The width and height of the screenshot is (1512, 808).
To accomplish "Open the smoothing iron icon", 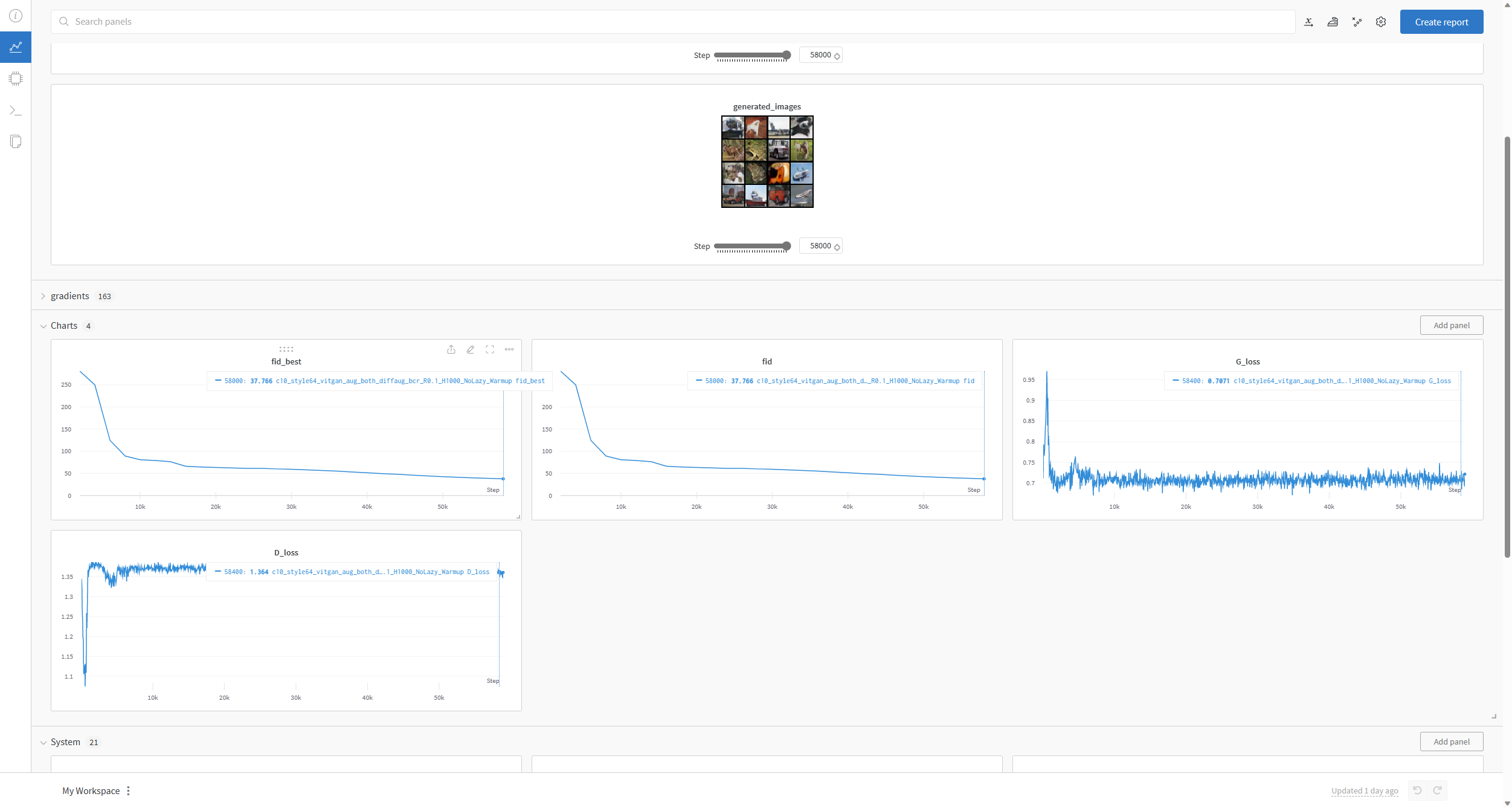I will [1333, 22].
